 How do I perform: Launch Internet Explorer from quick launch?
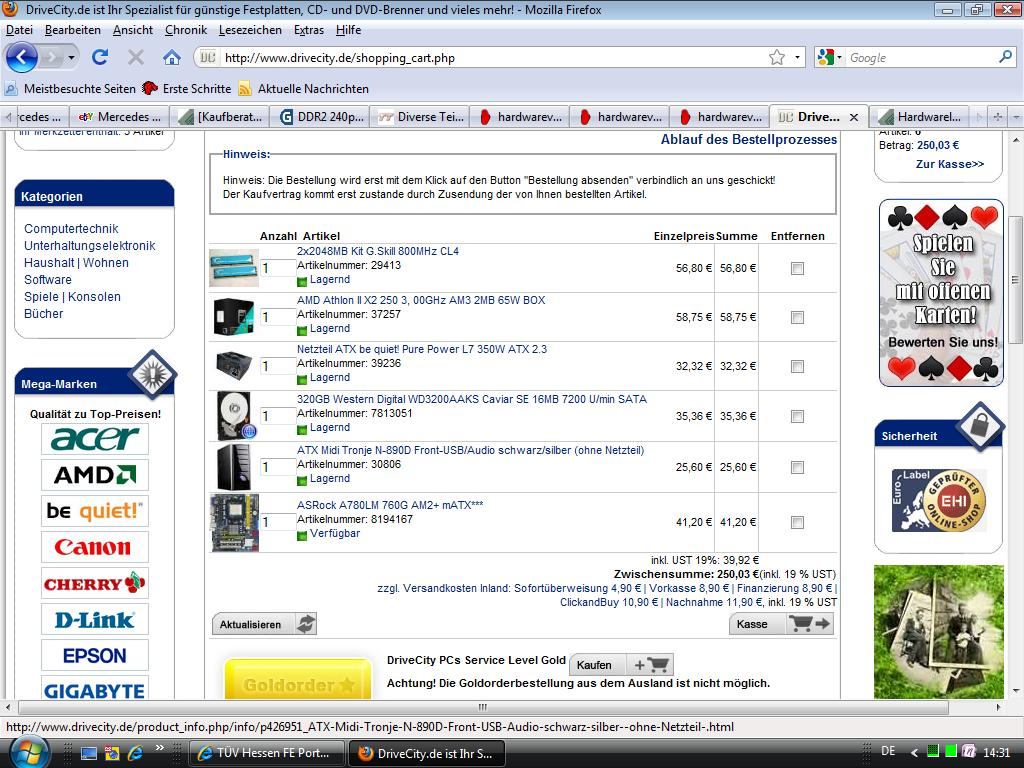click(x=135, y=753)
